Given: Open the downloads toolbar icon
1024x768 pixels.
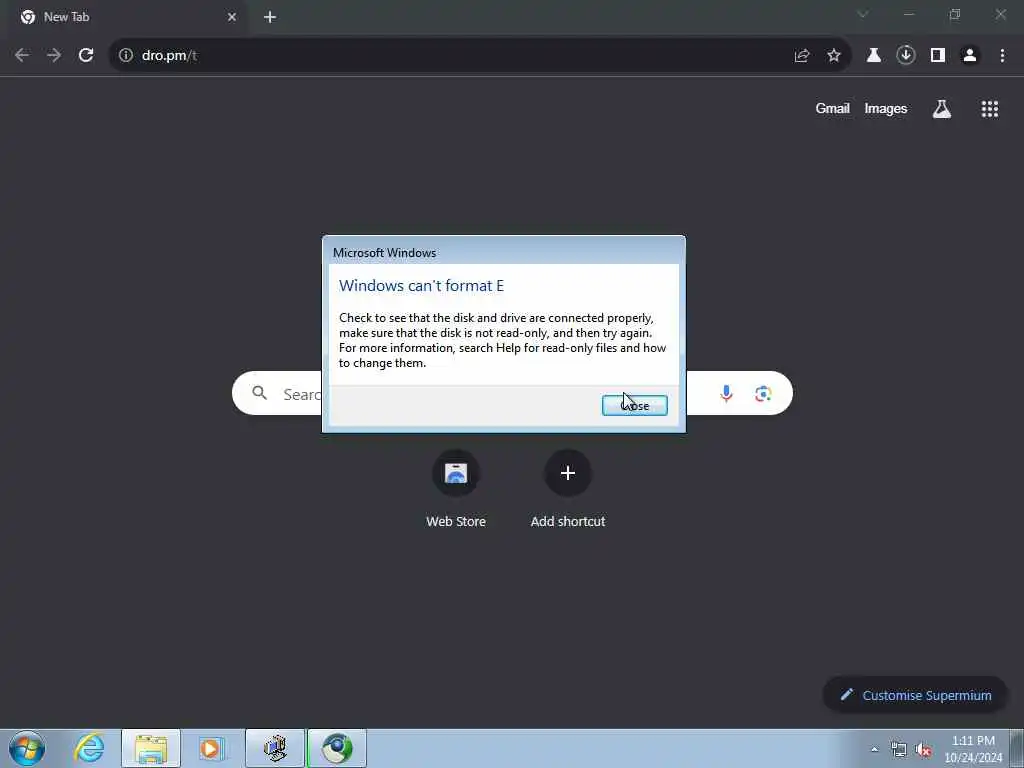Looking at the screenshot, I should point(906,56).
